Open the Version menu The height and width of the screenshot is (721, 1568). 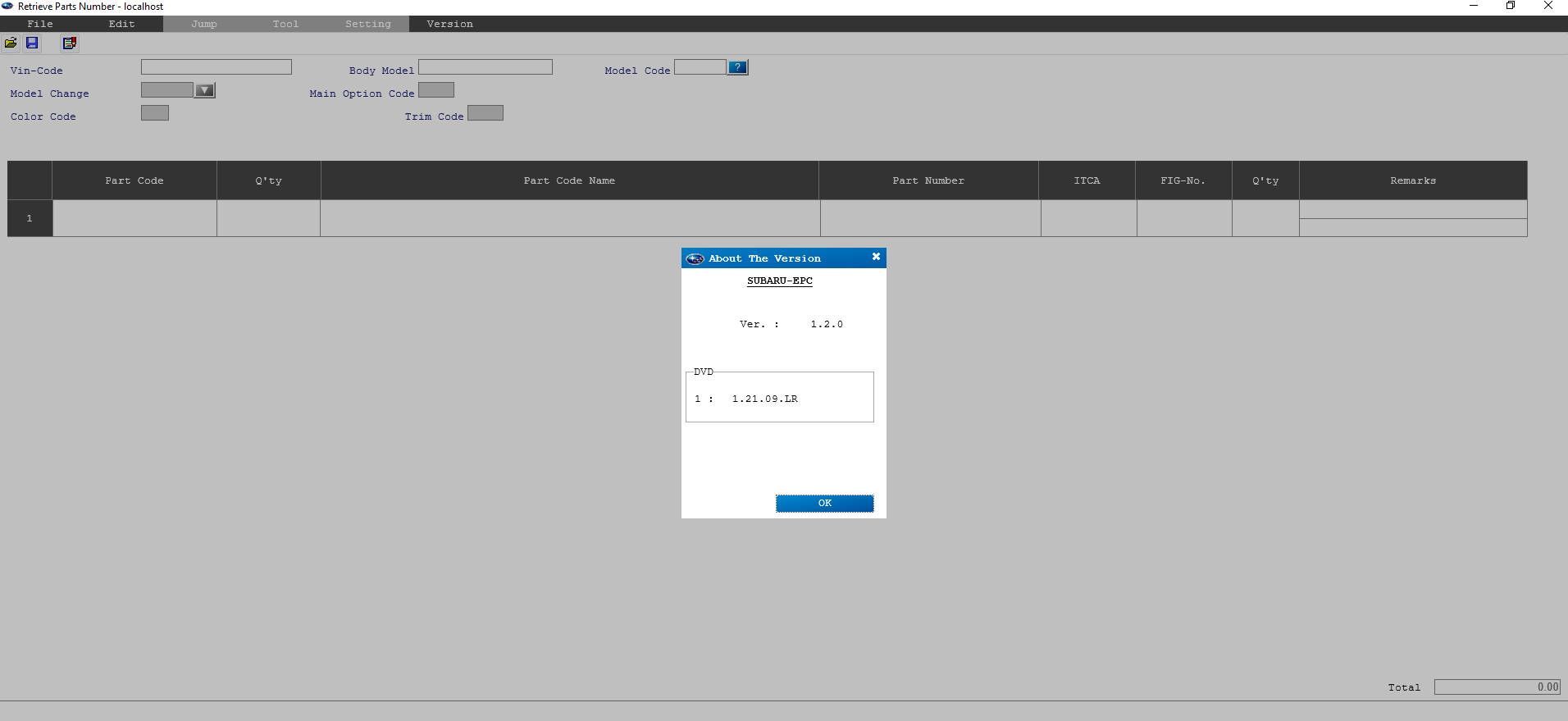pyautogui.click(x=450, y=24)
